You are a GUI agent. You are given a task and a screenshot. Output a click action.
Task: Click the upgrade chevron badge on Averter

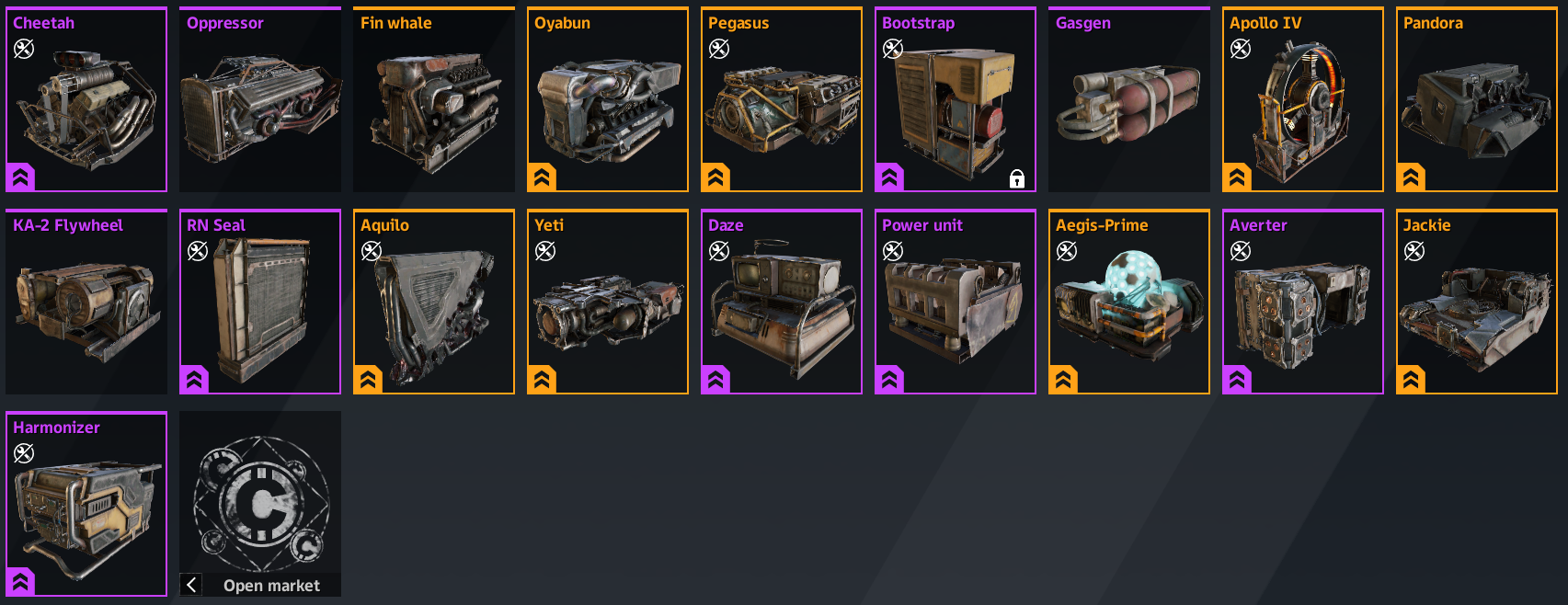pyautogui.click(x=1237, y=380)
